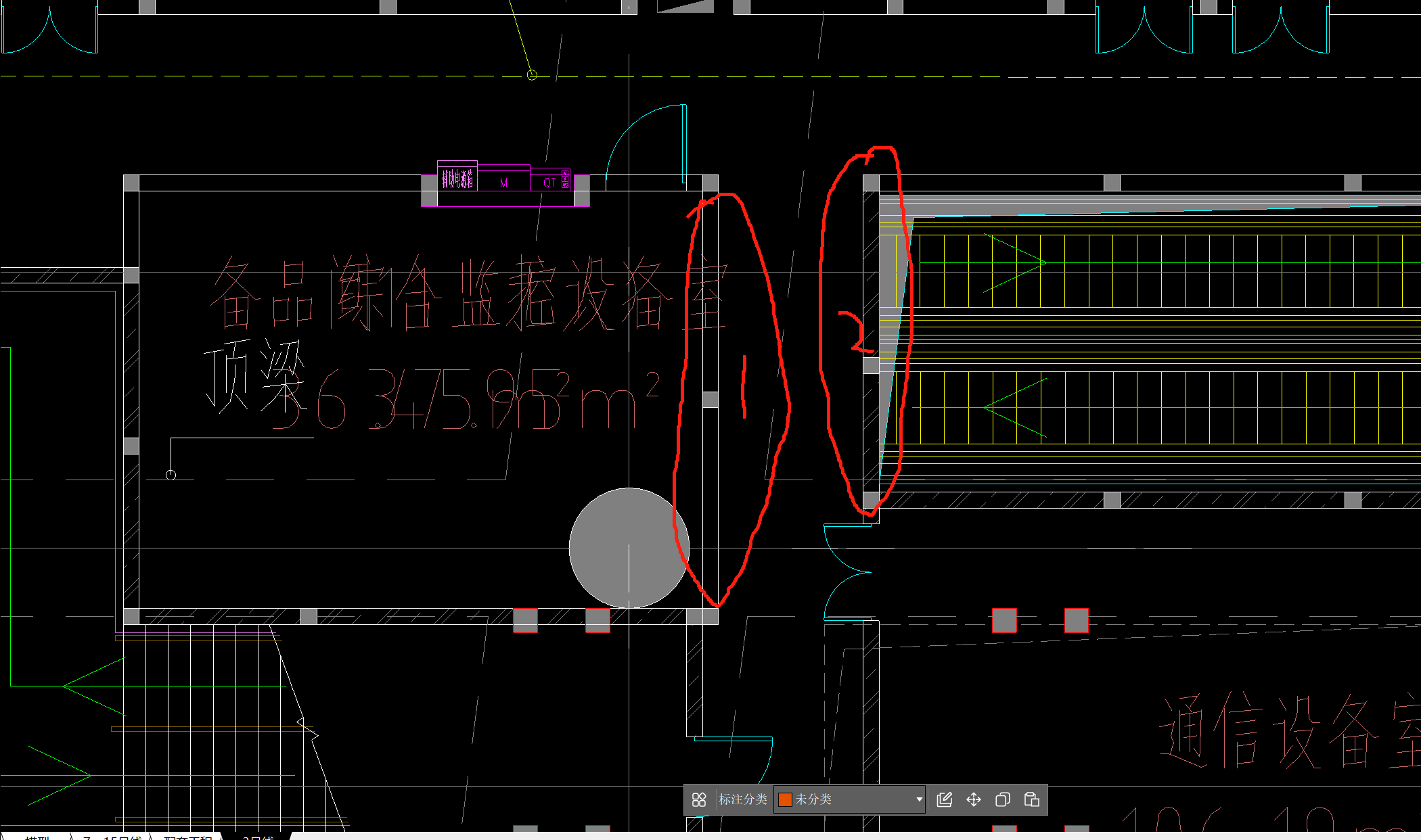Click the four-shapes annotation category icon
This screenshot has height=840, width=1421.
699,799
